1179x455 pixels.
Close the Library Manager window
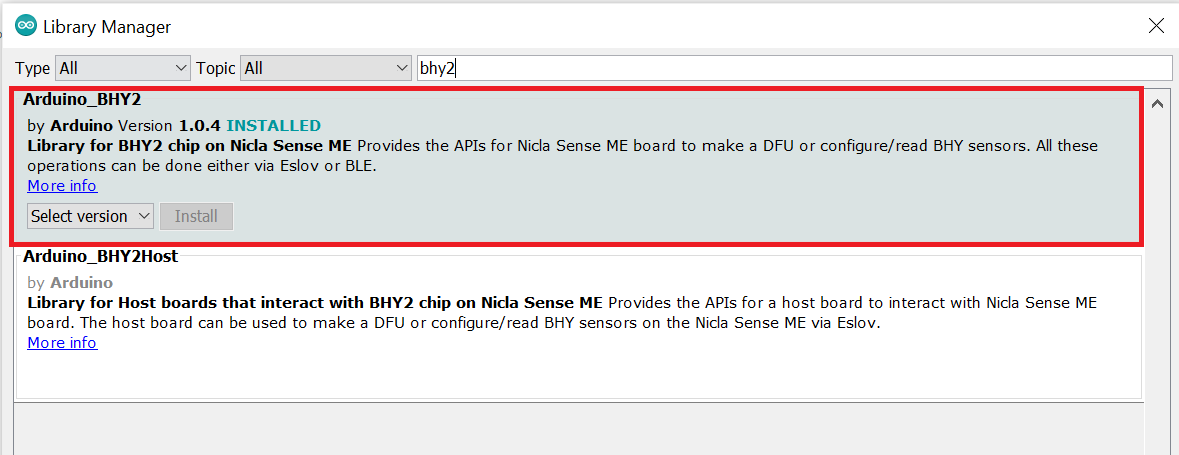tap(1155, 27)
